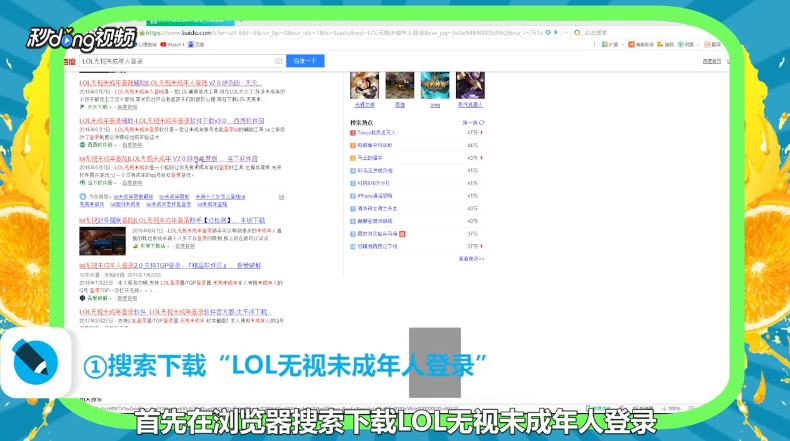790x441 pixels.
Task: Click the blonde character thumbnail in related images
Action: [x=365, y=85]
